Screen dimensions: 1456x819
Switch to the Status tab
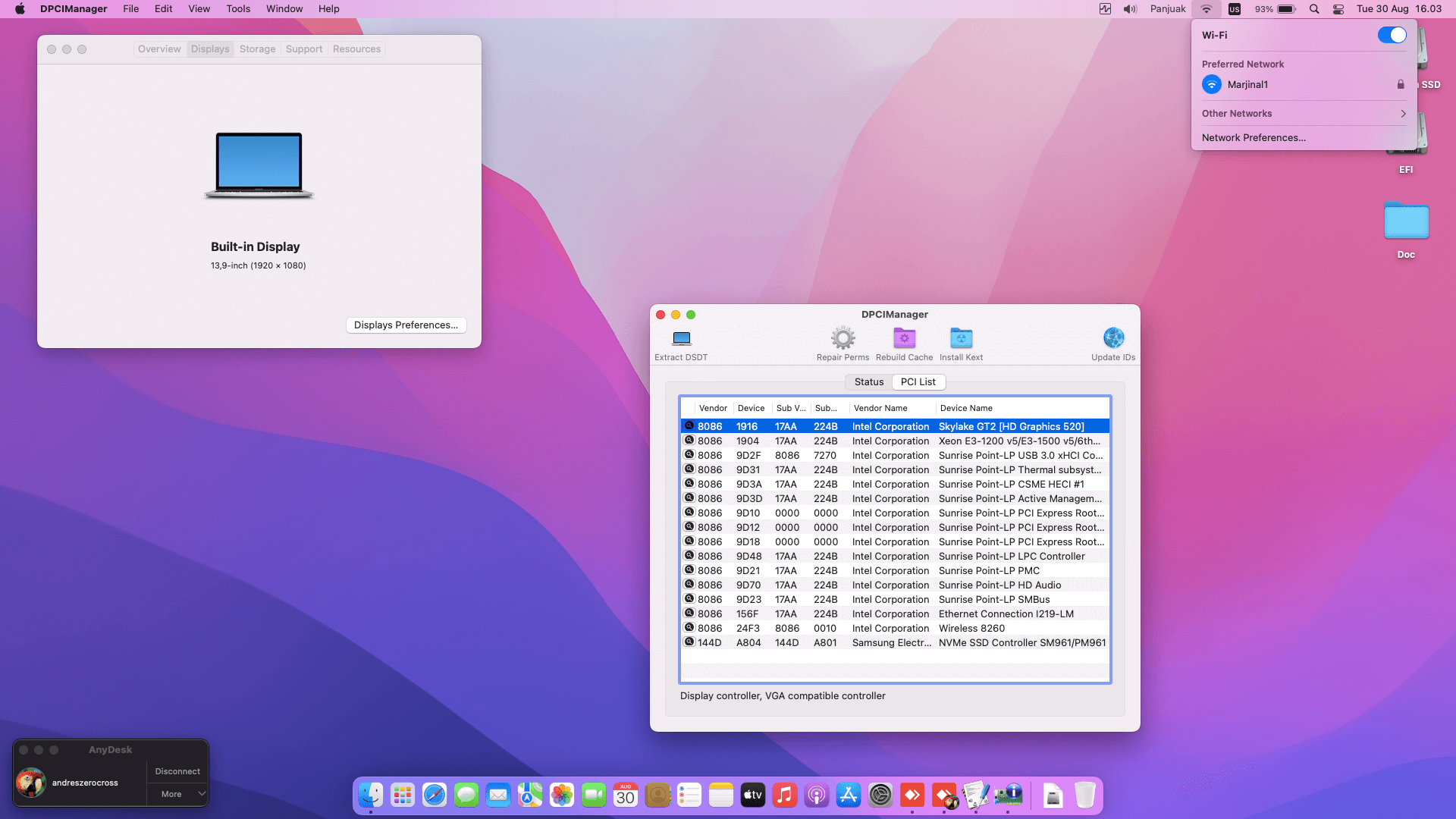coord(868,382)
